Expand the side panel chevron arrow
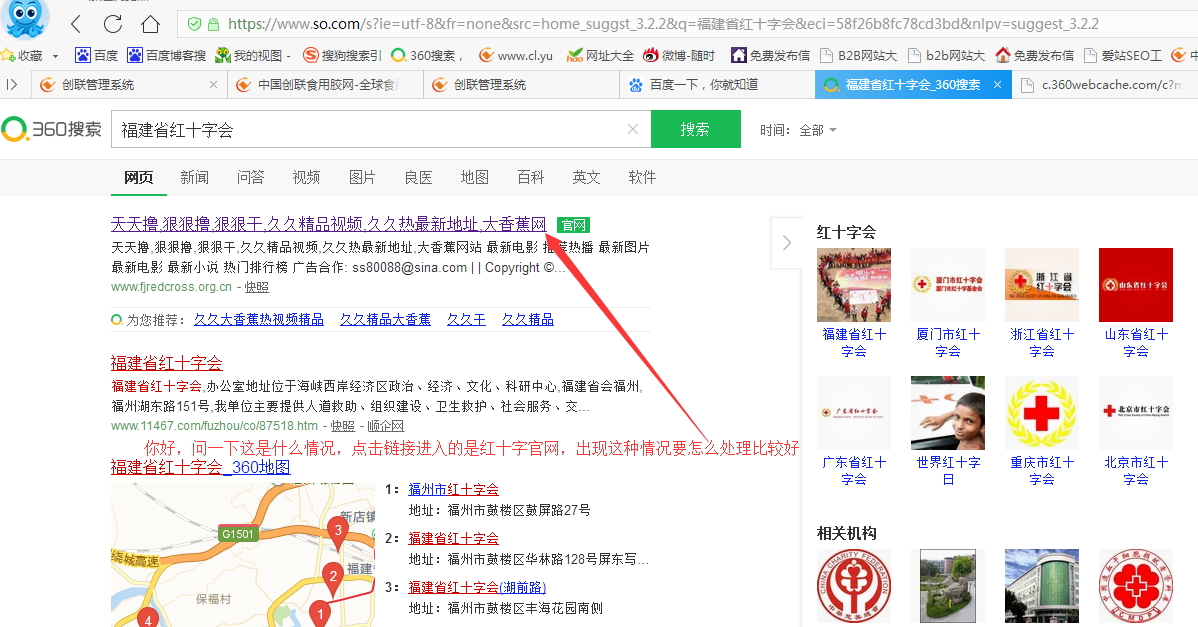The width and height of the screenshot is (1198, 627). 787,243
